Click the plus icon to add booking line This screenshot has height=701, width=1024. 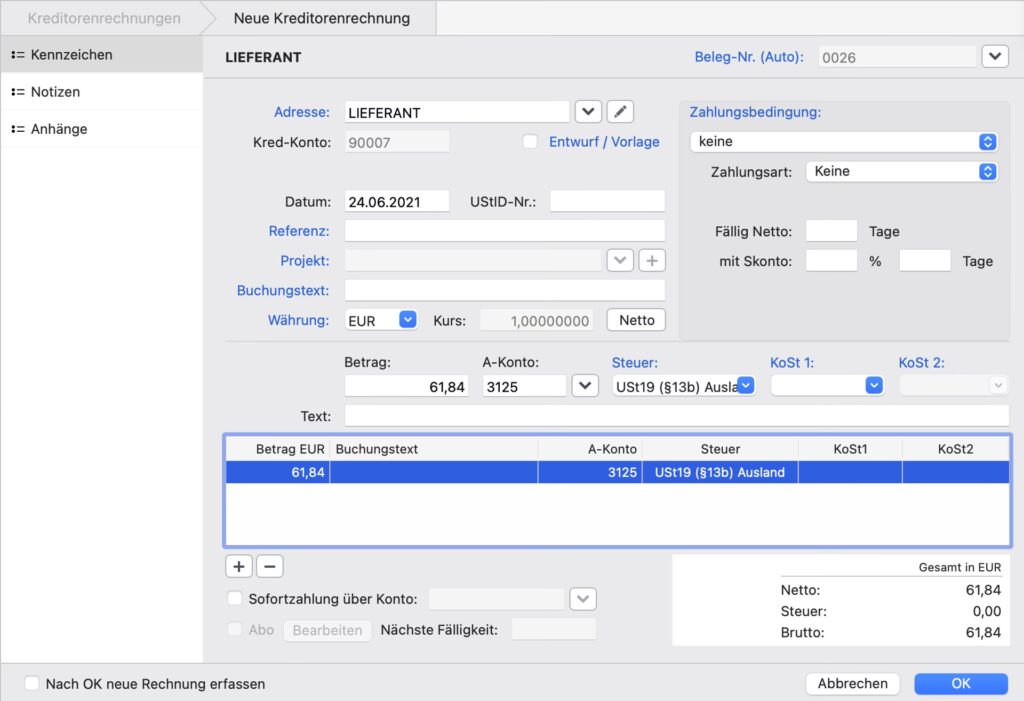238,567
